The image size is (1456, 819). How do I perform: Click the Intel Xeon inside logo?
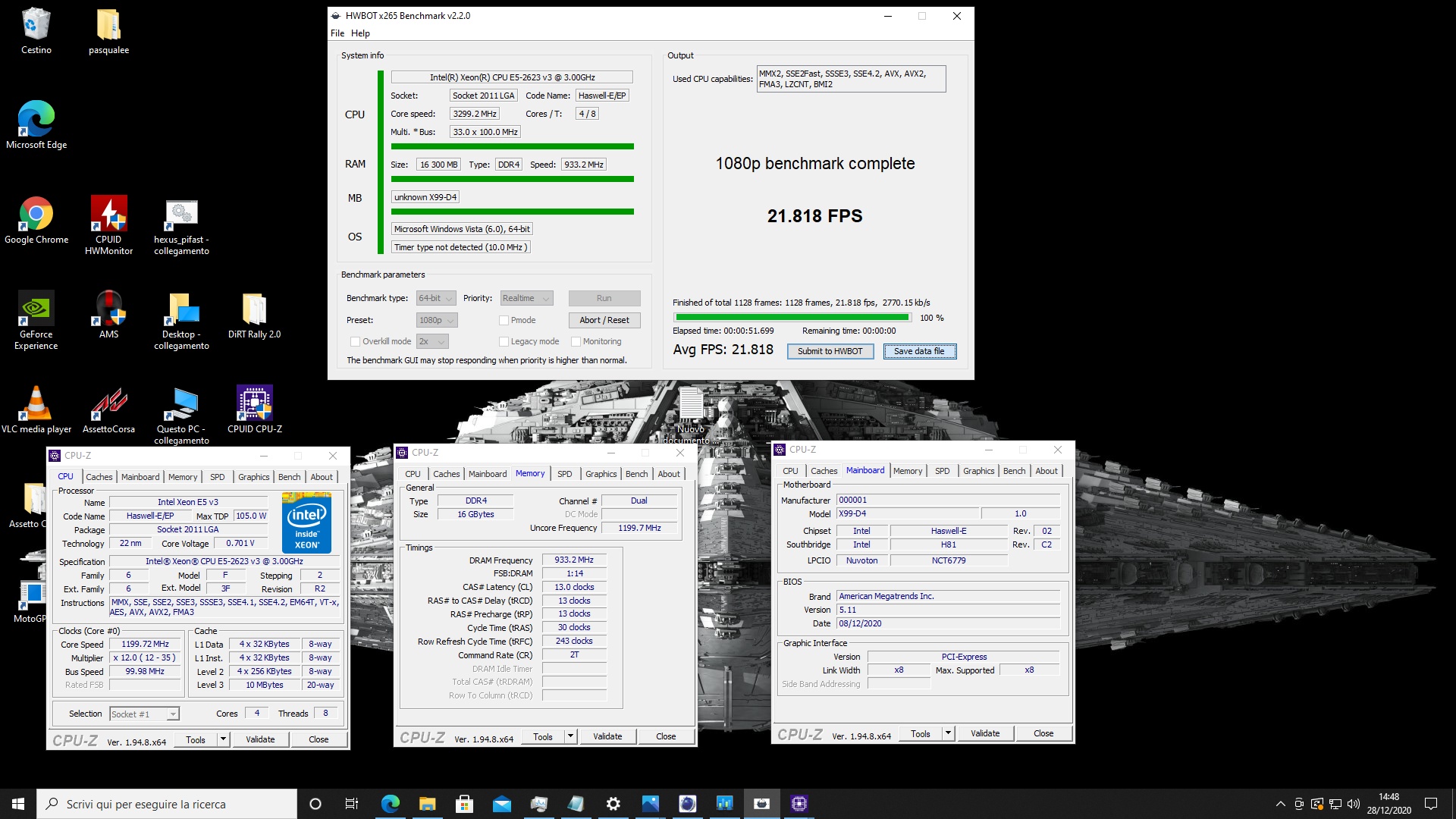click(306, 522)
